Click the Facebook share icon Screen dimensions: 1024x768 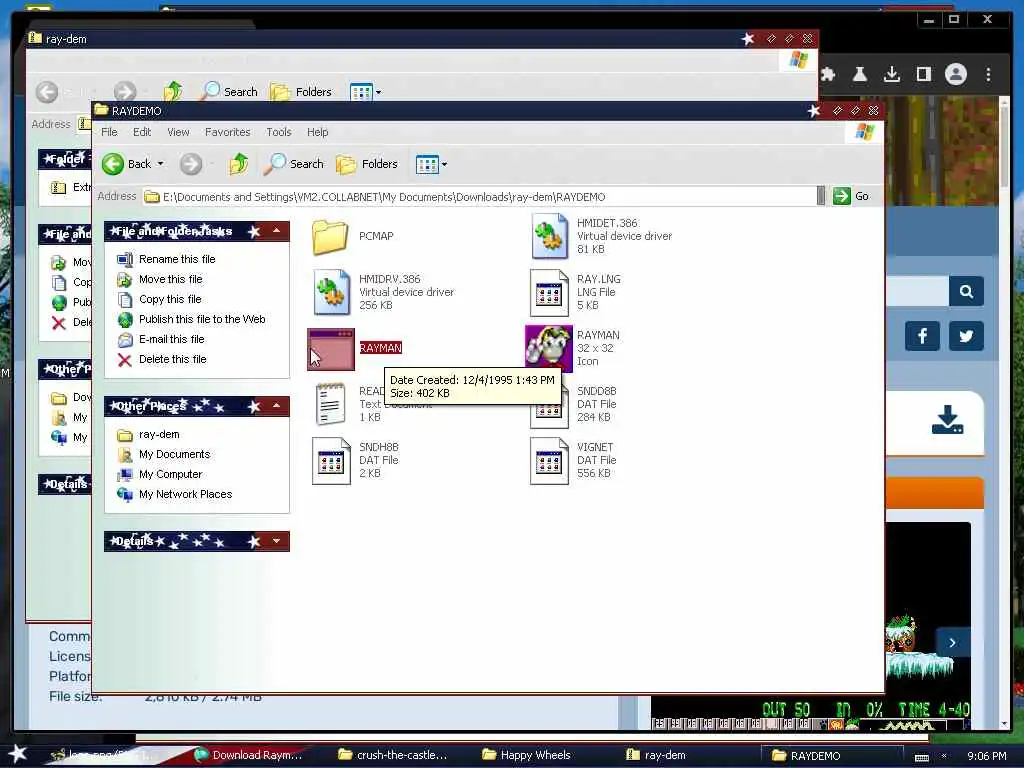(922, 336)
